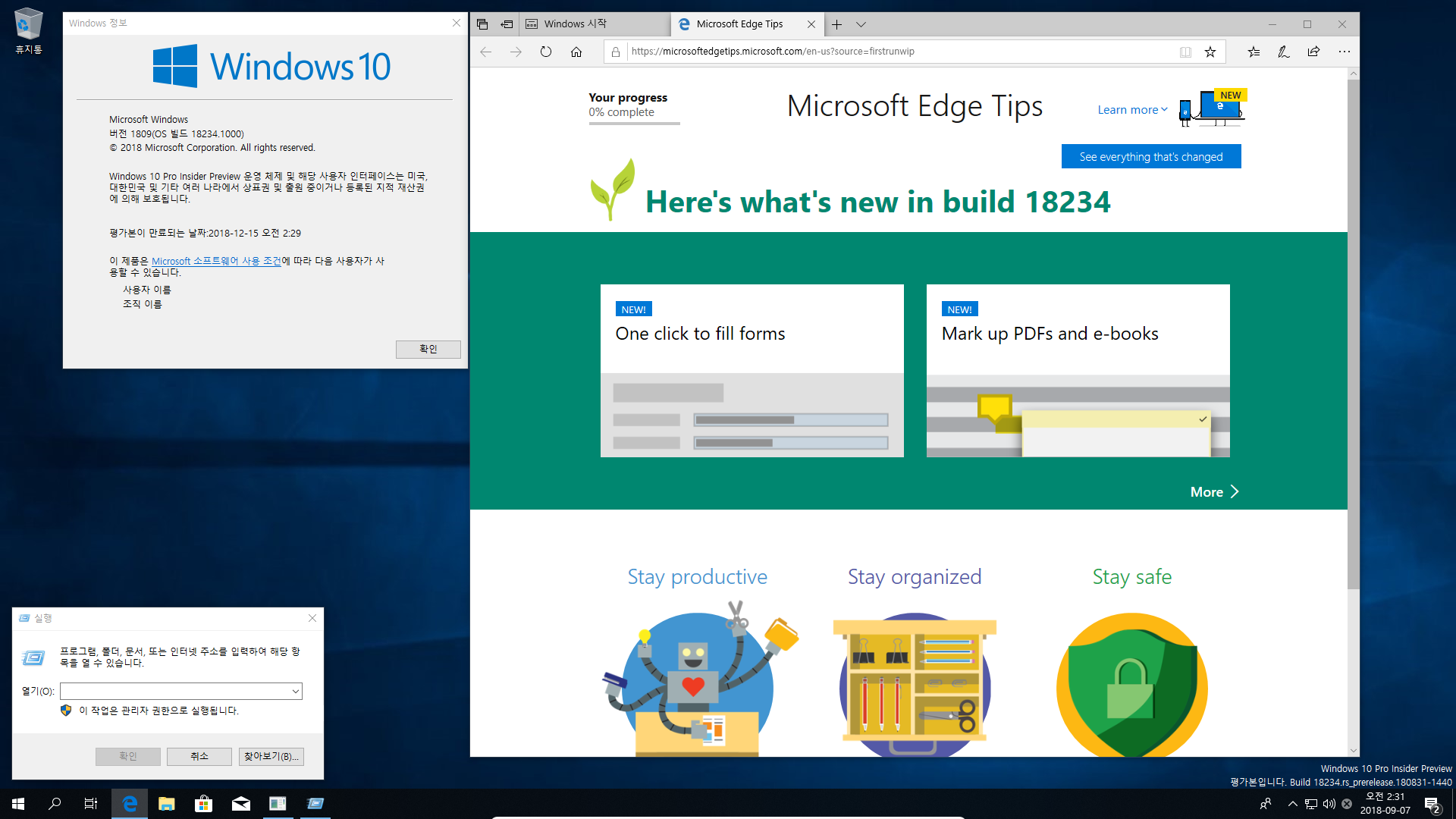Image resolution: width=1456 pixels, height=819 pixels.
Task: Click the More link with arrow
Action: [x=1214, y=492]
